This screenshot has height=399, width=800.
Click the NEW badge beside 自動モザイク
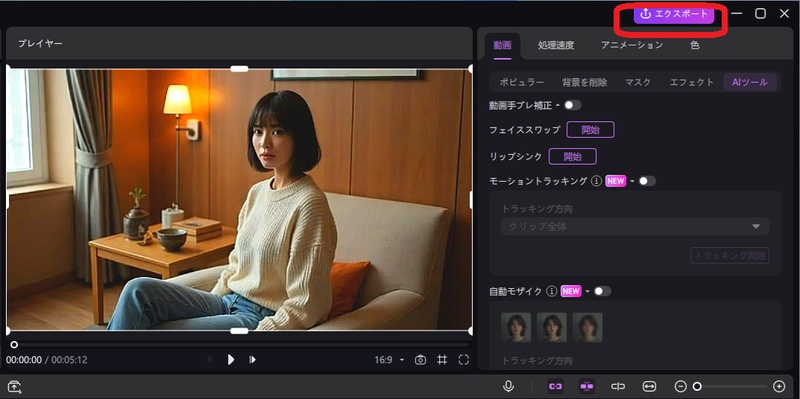click(x=571, y=291)
